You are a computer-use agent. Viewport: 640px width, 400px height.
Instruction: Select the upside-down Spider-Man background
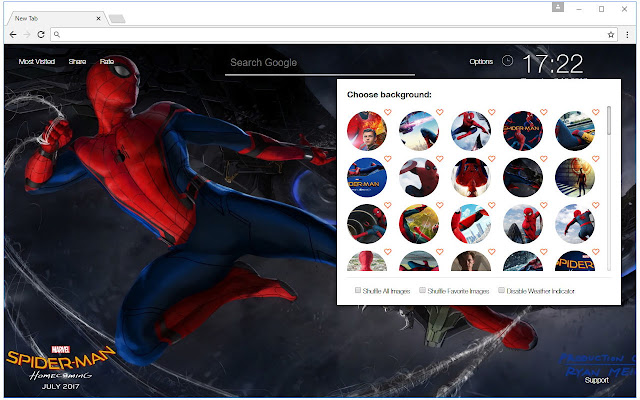click(471, 178)
